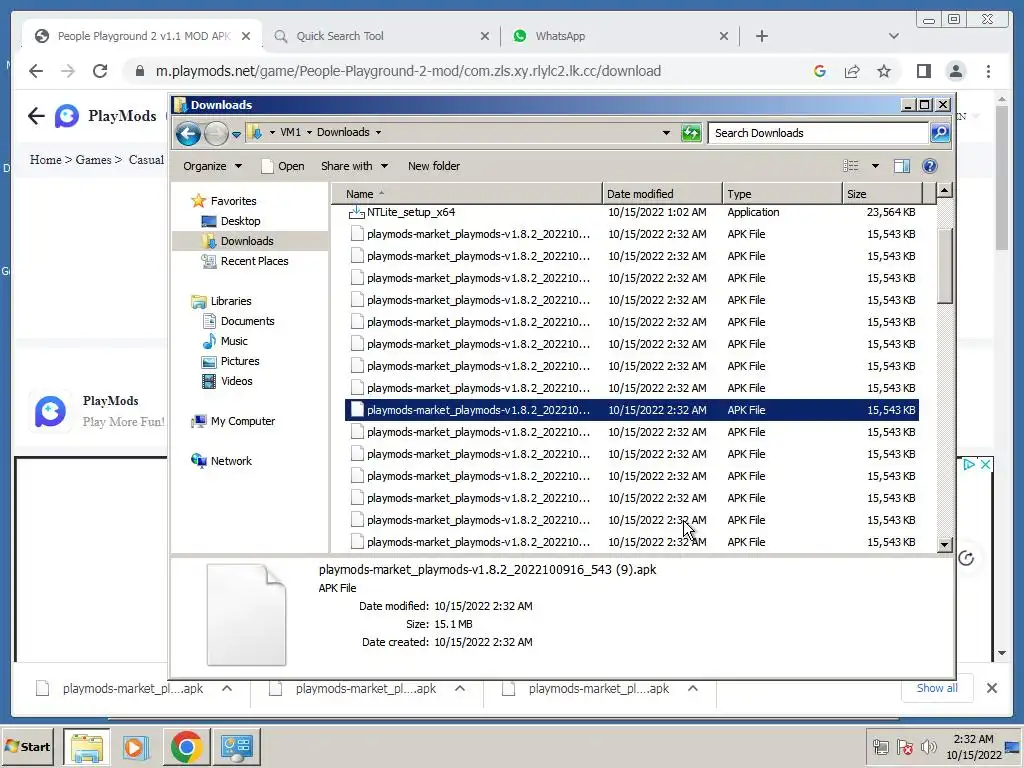Expand options for the first downloaded apk
The width and height of the screenshot is (1024, 768).
coord(227,688)
